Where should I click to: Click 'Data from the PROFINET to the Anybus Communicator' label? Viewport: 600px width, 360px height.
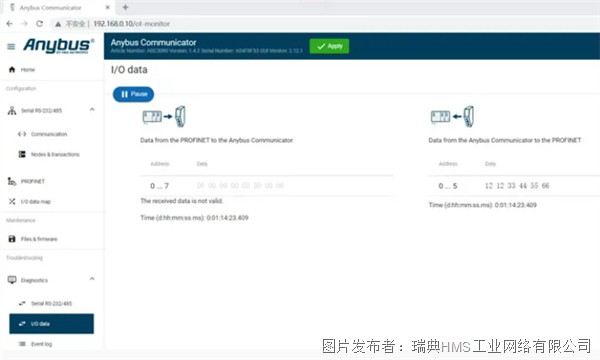217,140
